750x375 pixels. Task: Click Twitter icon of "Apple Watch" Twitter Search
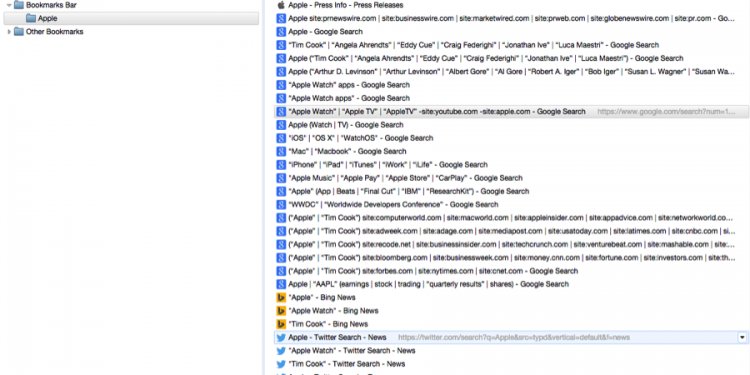[x=281, y=351]
